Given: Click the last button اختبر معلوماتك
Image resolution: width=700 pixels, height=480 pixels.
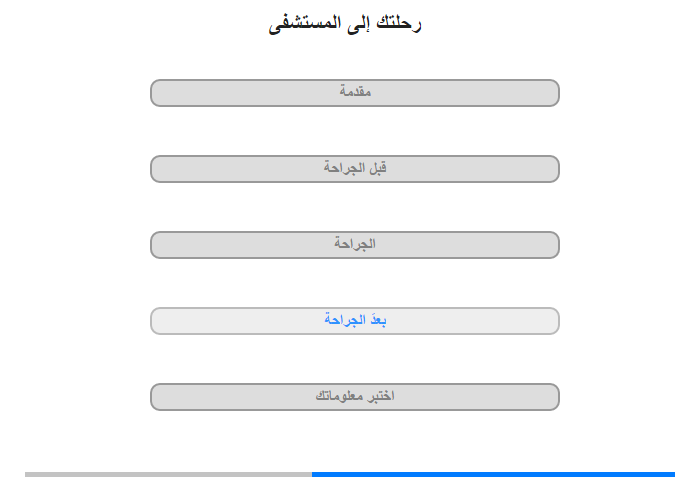Looking at the screenshot, I should 354,397.
